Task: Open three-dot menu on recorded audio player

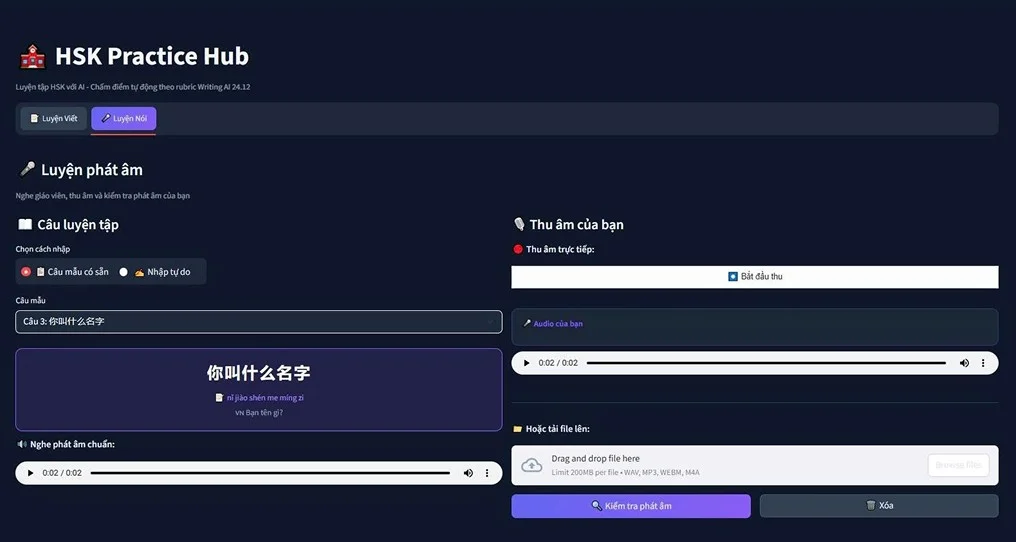Action: click(983, 363)
